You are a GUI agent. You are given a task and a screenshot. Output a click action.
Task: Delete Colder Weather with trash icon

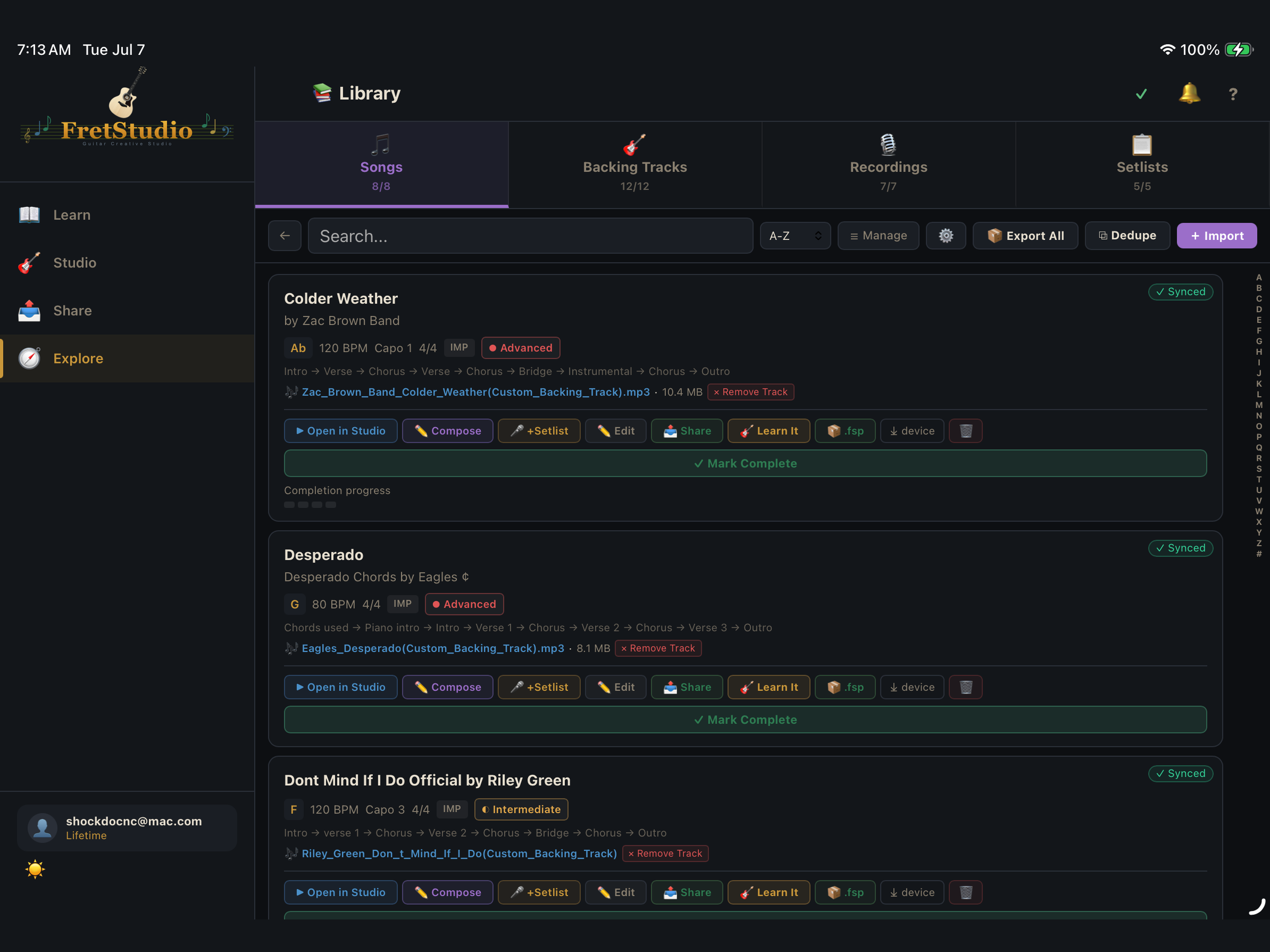[966, 430]
